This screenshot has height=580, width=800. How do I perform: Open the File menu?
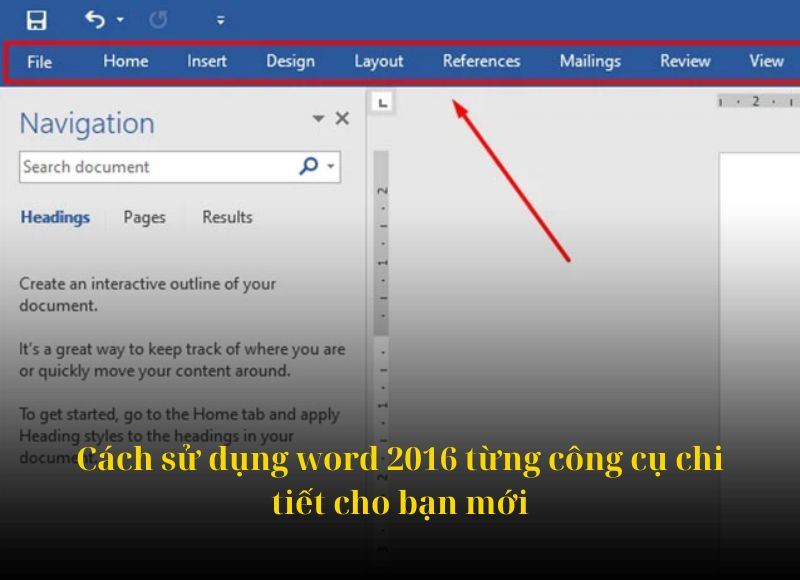click(39, 61)
